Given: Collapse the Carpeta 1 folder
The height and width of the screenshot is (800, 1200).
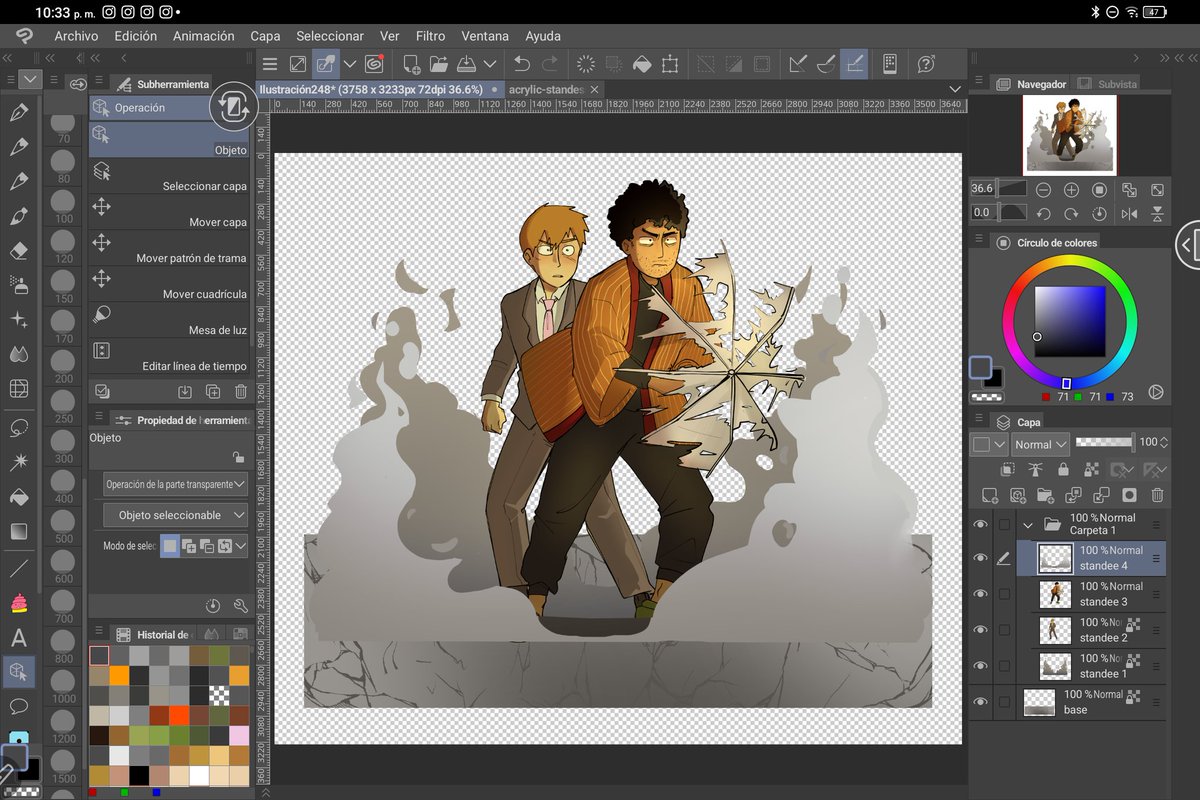Looking at the screenshot, I should [x=1028, y=524].
